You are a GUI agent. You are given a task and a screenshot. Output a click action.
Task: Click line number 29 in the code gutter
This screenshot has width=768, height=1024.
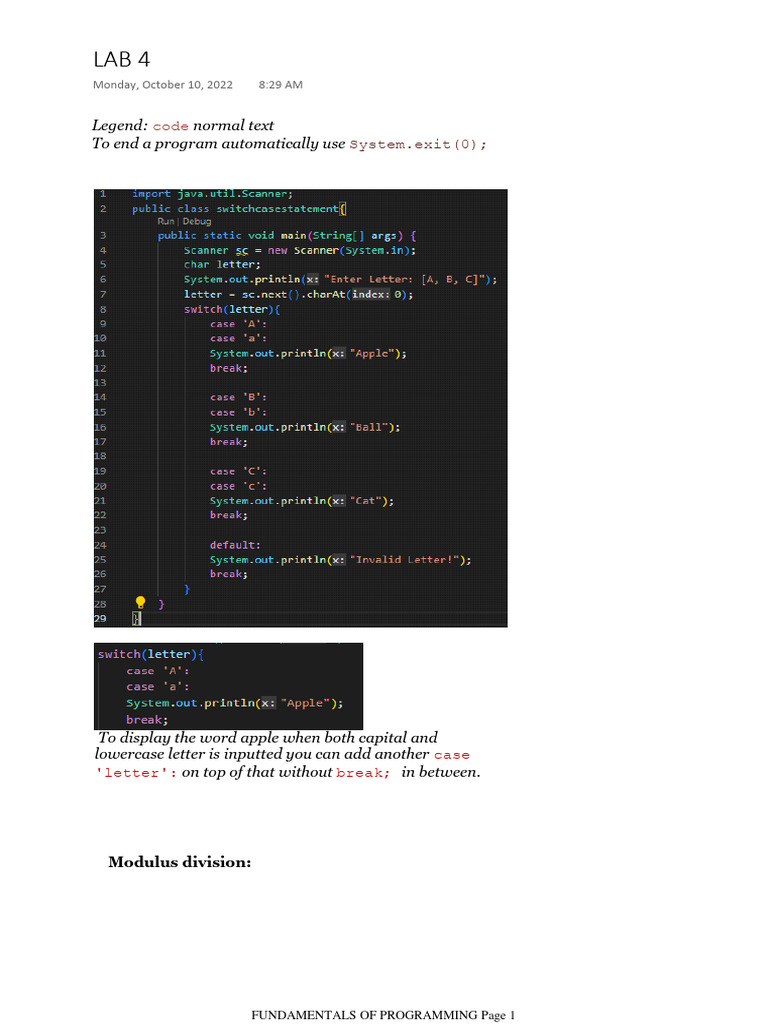(100, 618)
